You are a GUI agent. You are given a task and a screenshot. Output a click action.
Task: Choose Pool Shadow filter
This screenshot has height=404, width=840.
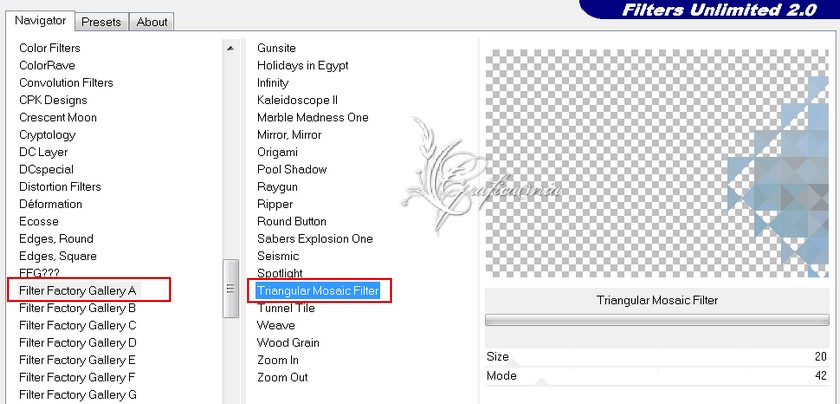coord(292,169)
